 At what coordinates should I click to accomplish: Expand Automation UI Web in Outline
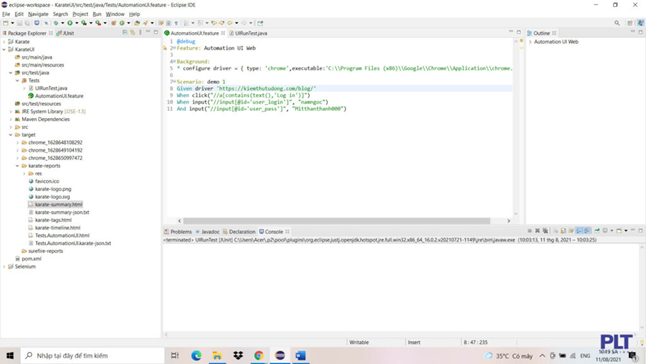tap(530, 42)
